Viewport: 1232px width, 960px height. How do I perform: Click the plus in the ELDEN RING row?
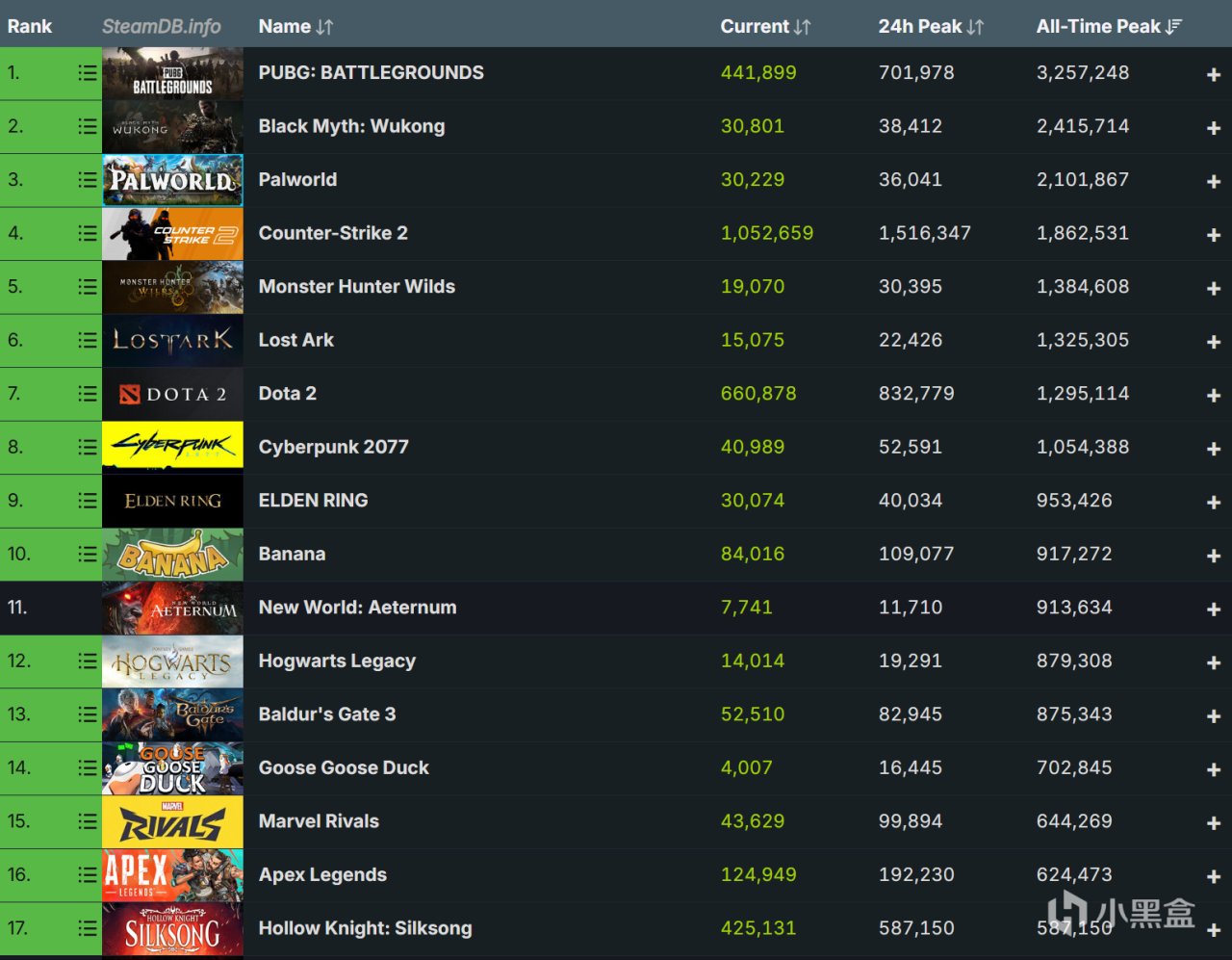point(1214,503)
